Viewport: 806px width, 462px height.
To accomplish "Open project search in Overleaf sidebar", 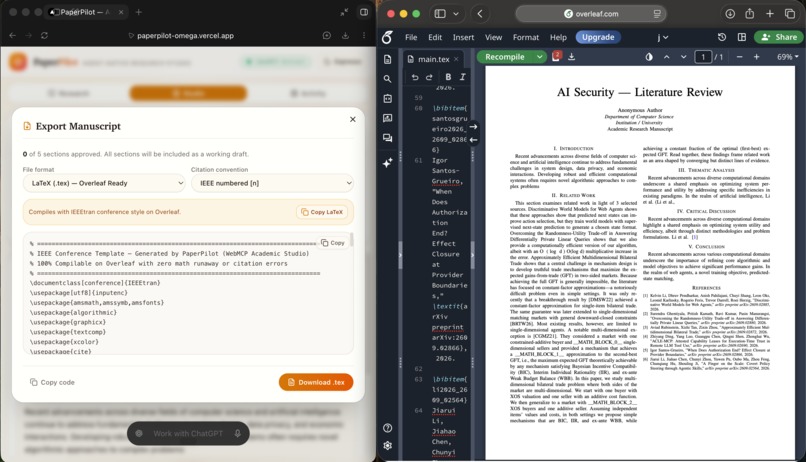I will click(388, 79).
